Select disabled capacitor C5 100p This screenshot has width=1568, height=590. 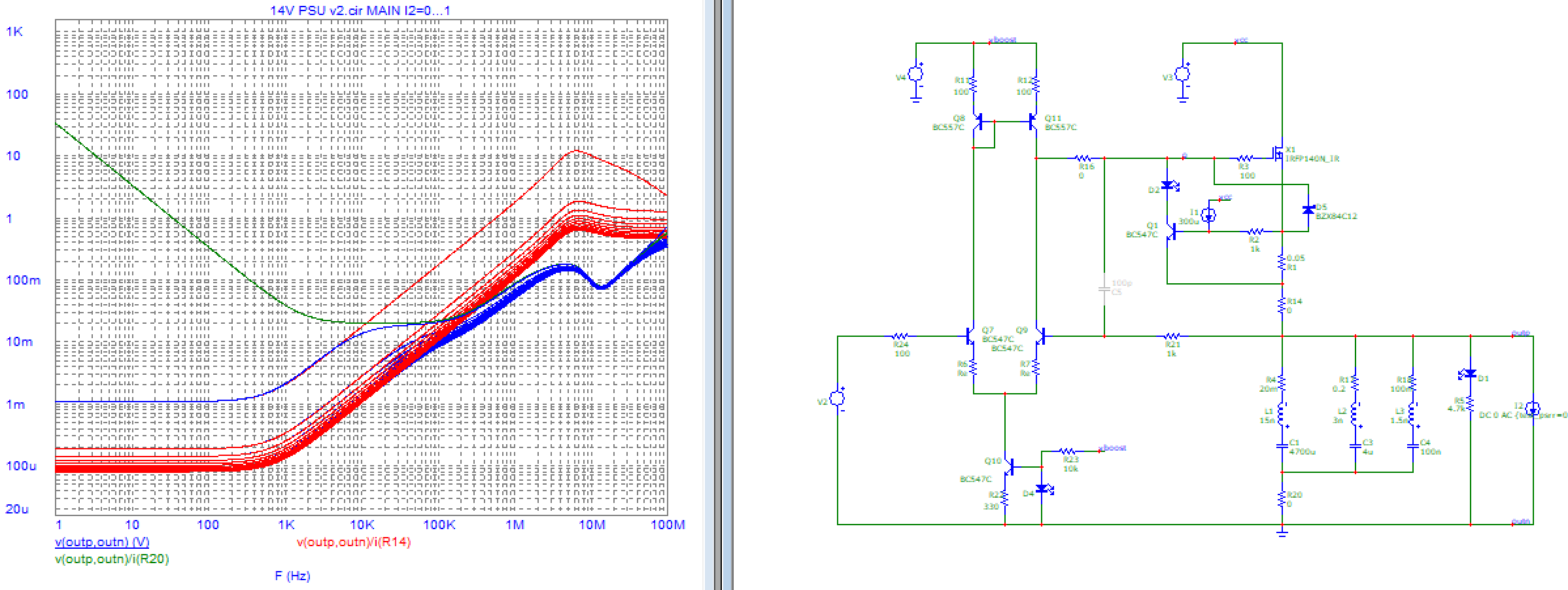point(1104,288)
